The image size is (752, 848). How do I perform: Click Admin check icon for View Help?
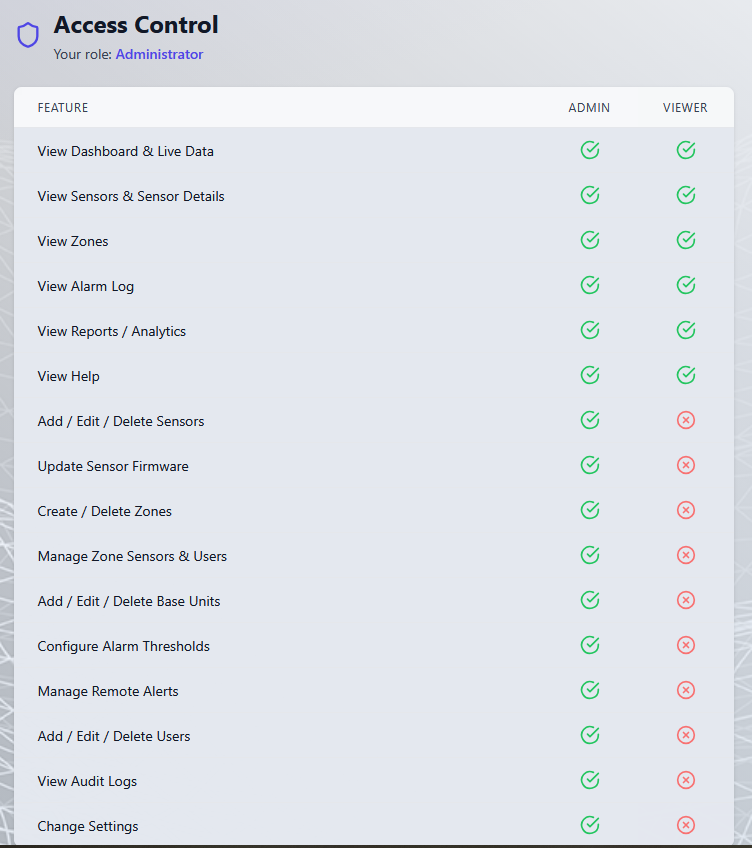pos(590,375)
